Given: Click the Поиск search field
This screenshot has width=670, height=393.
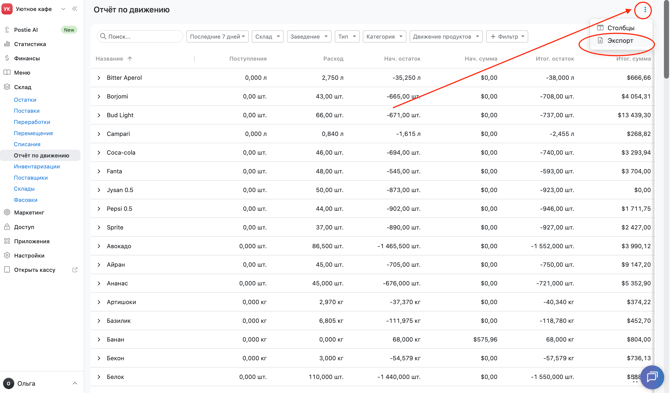Looking at the screenshot, I should 140,36.
